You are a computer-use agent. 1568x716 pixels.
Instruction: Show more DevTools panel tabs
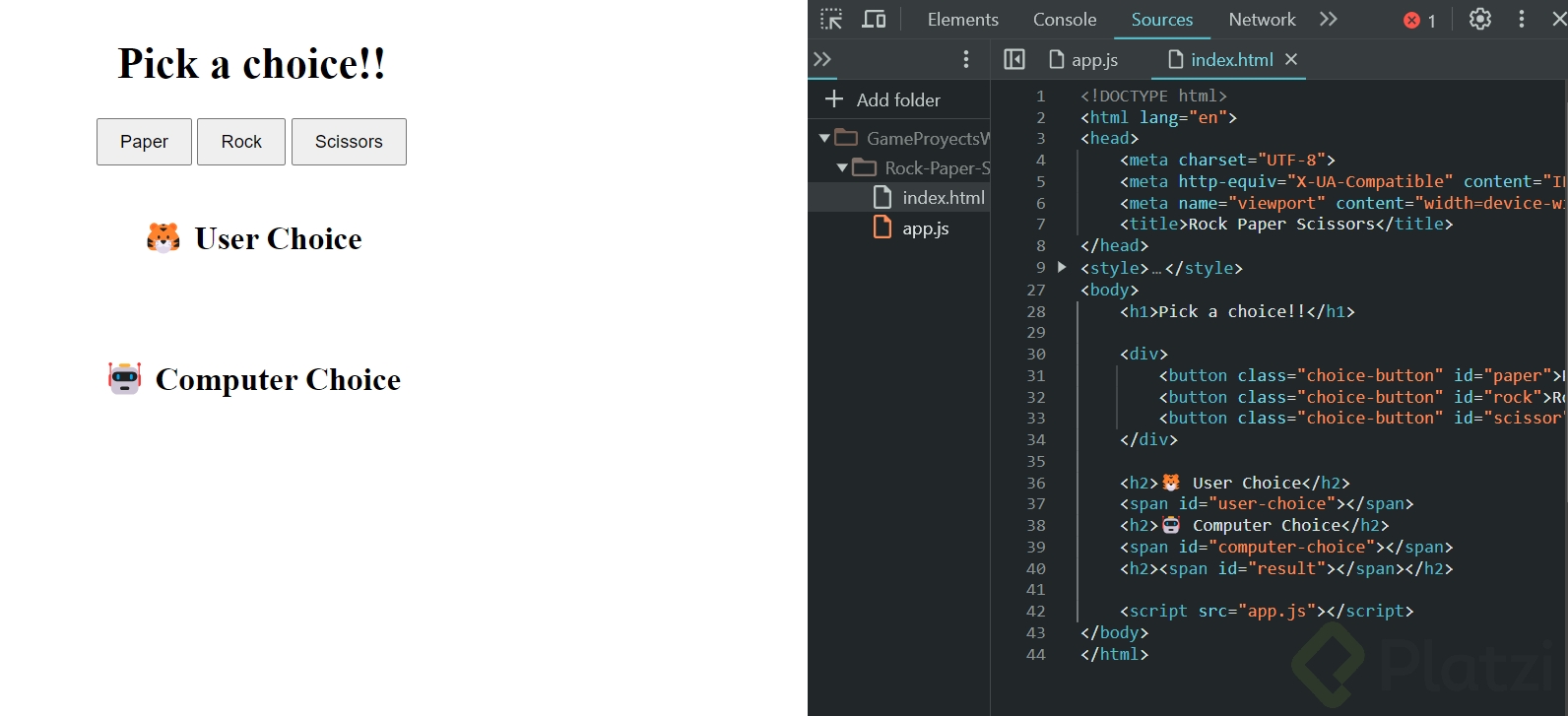point(1329,20)
